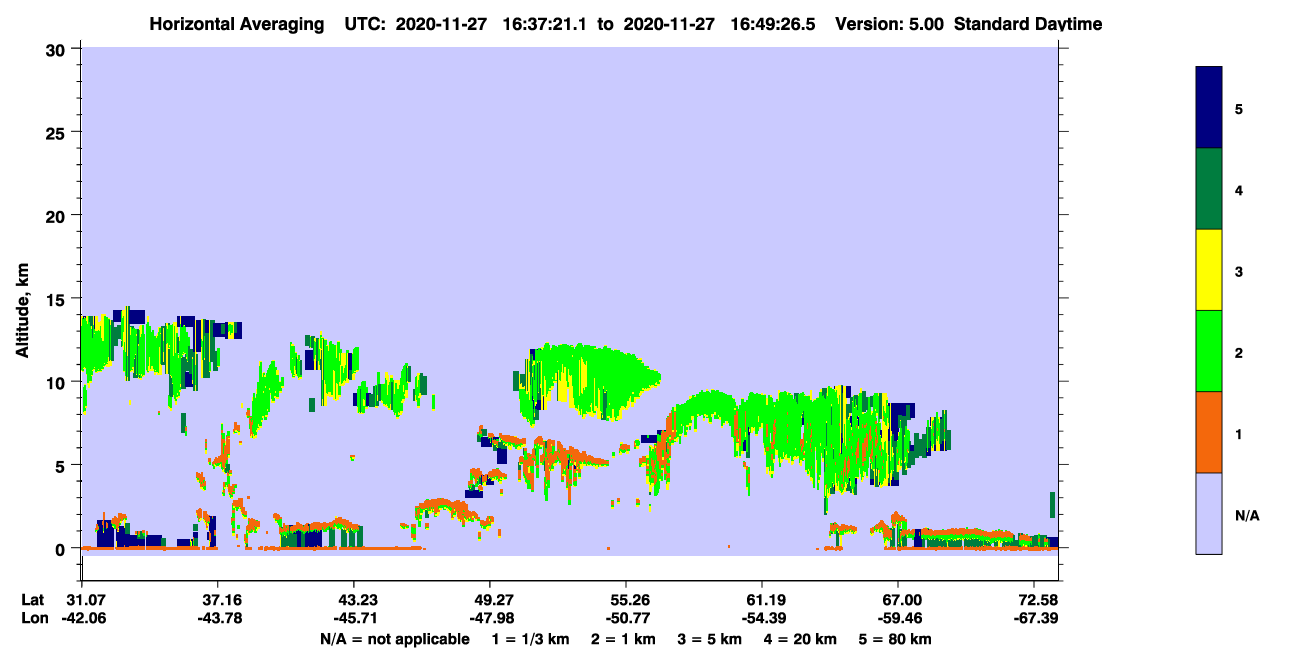
Task: Click the dark blue 5 color swatch
Action: pos(1209,107)
